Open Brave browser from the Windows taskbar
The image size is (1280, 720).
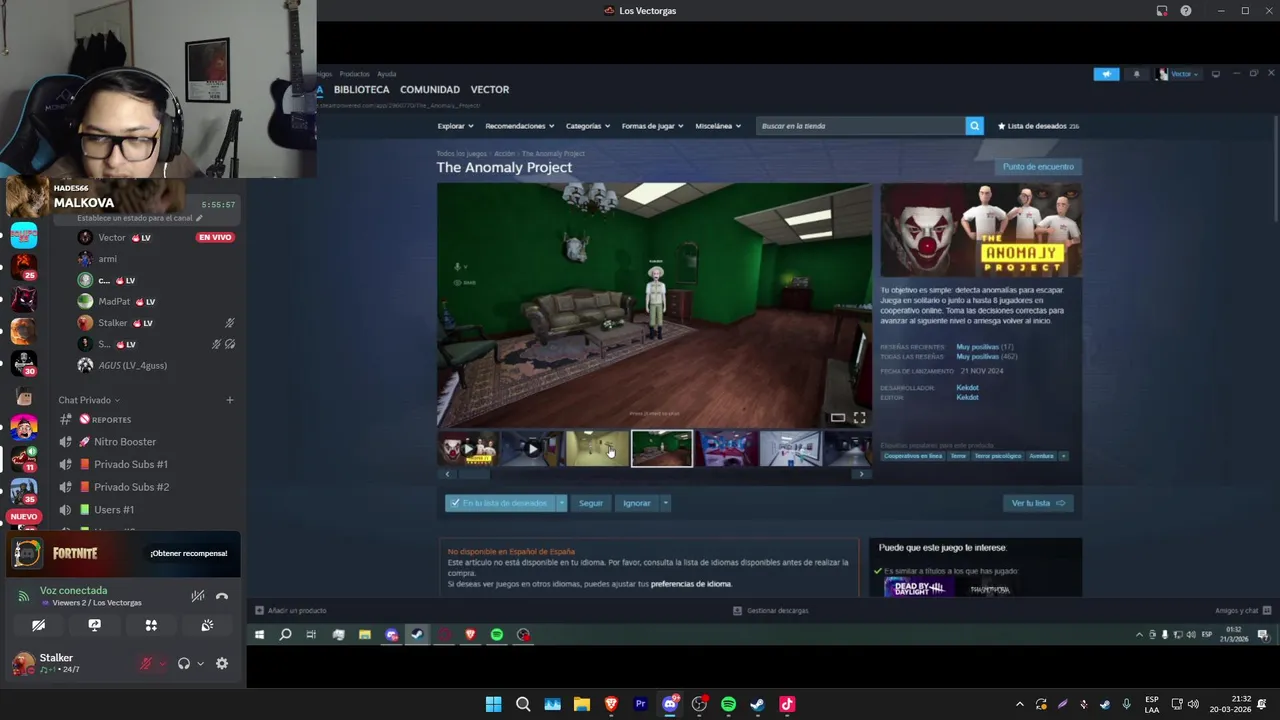pyautogui.click(x=611, y=704)
